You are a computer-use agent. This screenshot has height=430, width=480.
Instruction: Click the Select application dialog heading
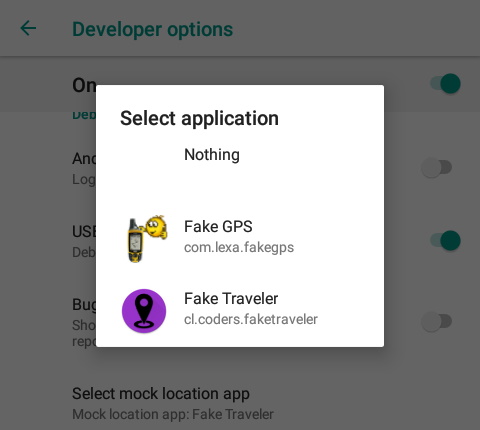(199, 118)
